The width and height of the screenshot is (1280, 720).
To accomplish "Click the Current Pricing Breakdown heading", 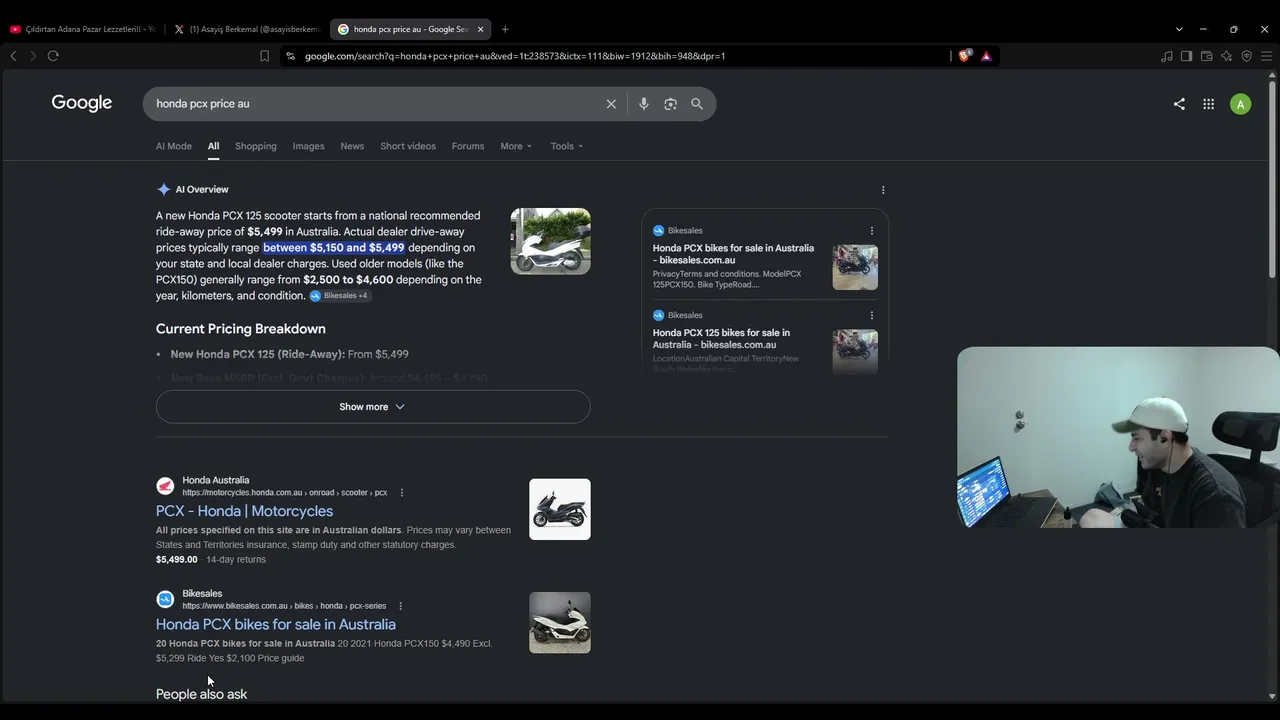I will coord(241,329).
